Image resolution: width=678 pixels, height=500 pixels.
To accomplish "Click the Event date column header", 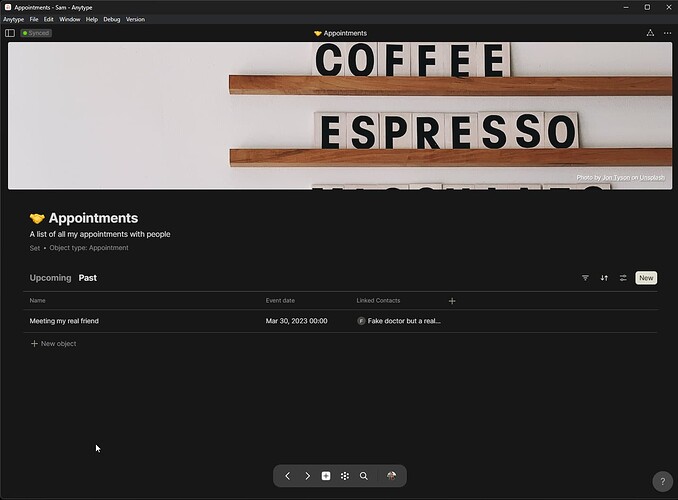I will click(x=280, y=300).
